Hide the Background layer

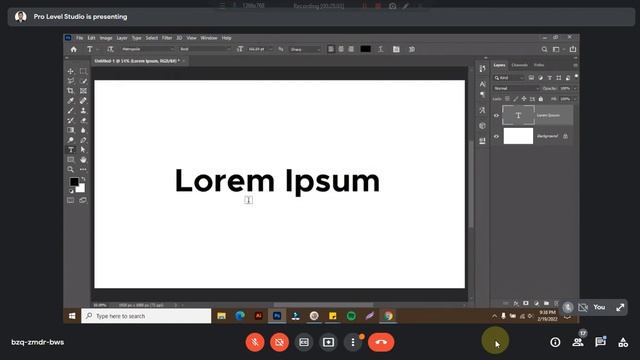pyautogui.click(x=496, y=136)
